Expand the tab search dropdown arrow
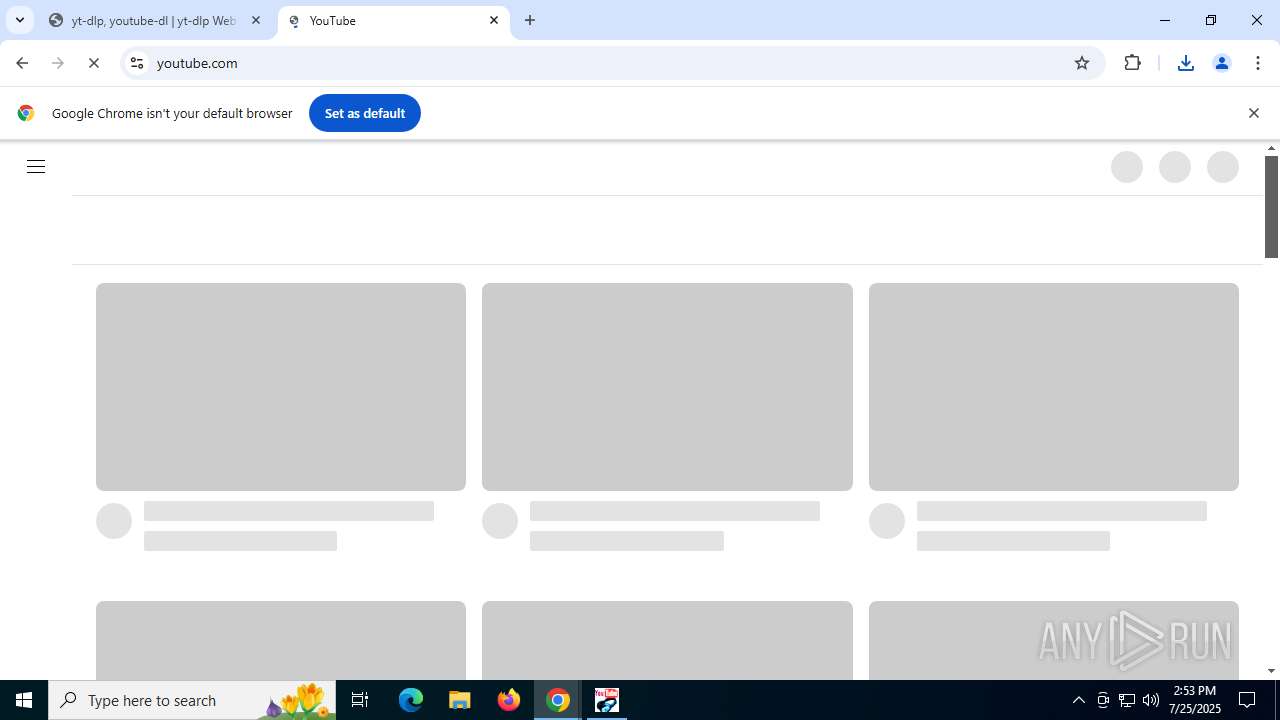Screen dimensions: 1280x720 pyautogui.click(x=19, y=20)
